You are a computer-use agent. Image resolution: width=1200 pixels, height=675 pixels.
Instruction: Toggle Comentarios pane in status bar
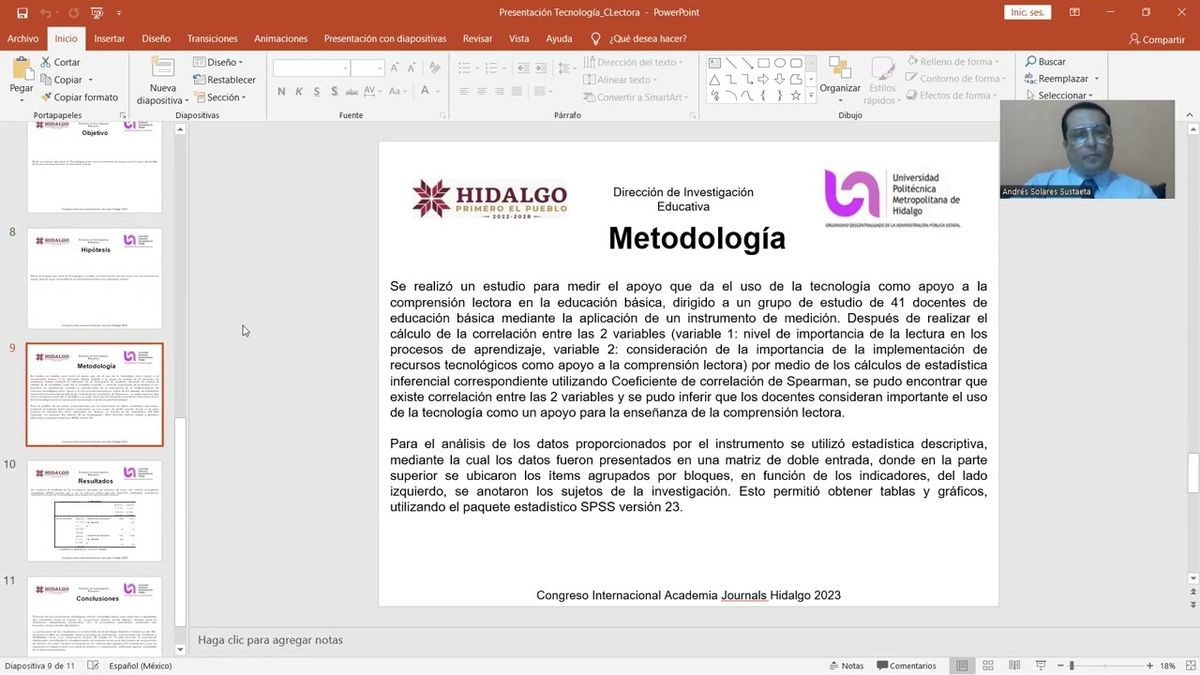pyautogui.click(x=906, y=666)
